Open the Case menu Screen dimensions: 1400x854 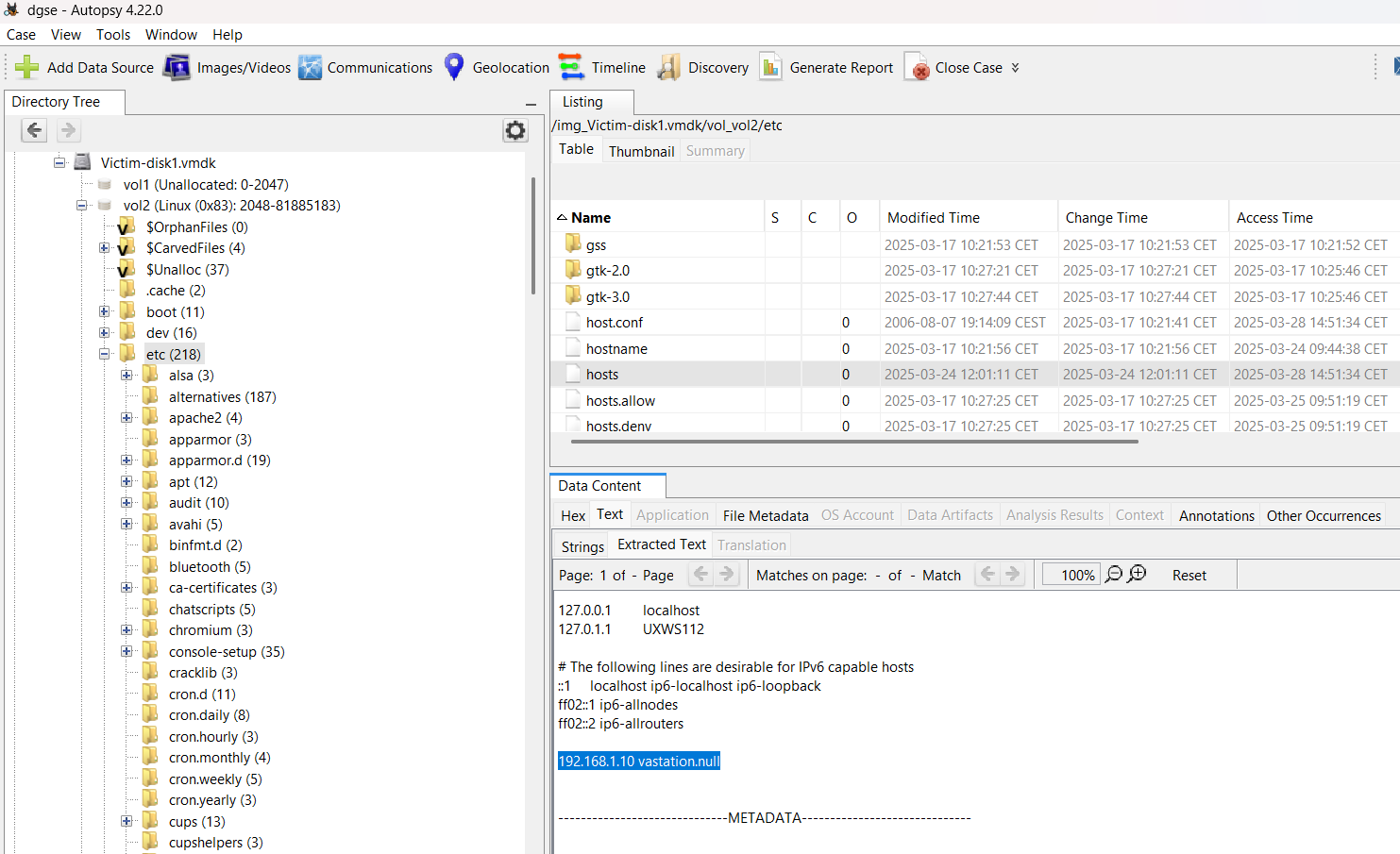click(x=21, y=35)
